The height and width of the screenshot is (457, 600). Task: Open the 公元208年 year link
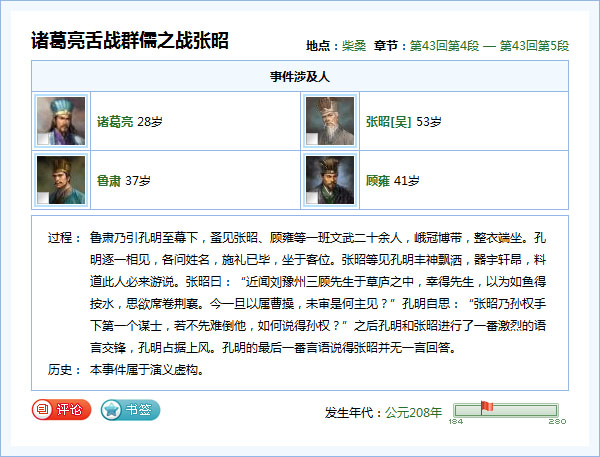414,411
